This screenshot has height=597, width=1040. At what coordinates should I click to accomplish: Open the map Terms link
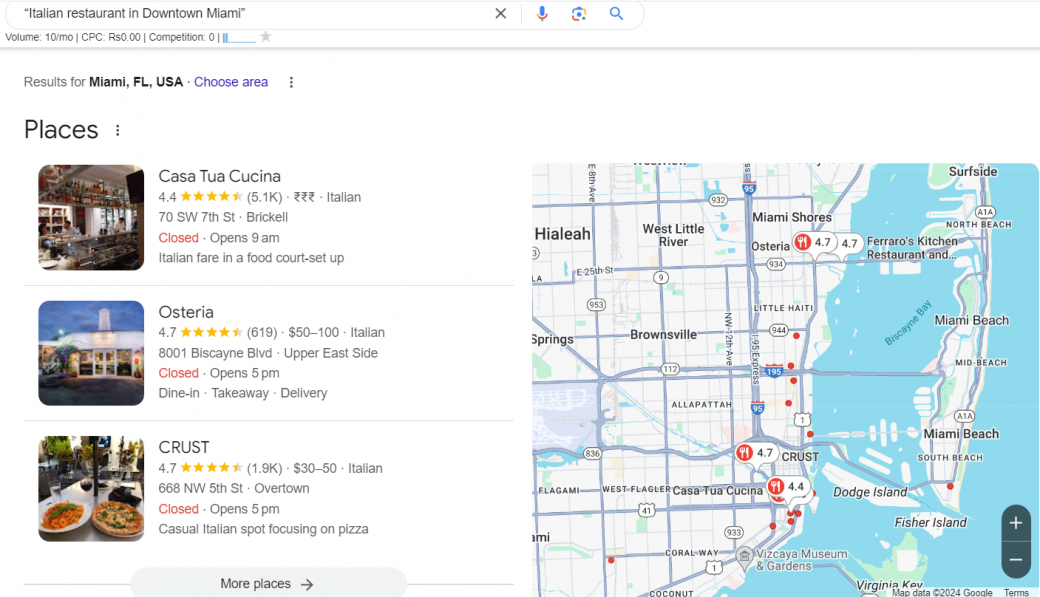pos(1015,592)
